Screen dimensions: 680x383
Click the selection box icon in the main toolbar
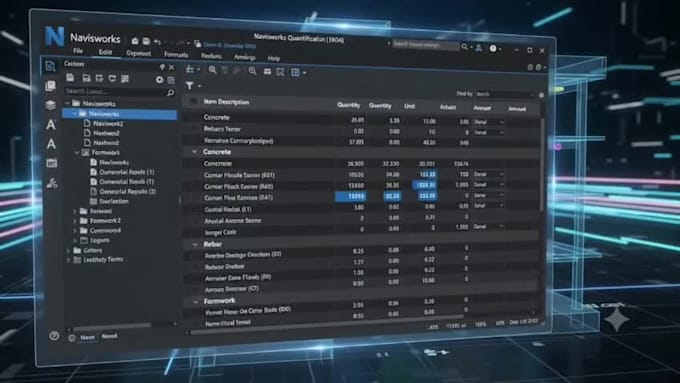[281, 72]
